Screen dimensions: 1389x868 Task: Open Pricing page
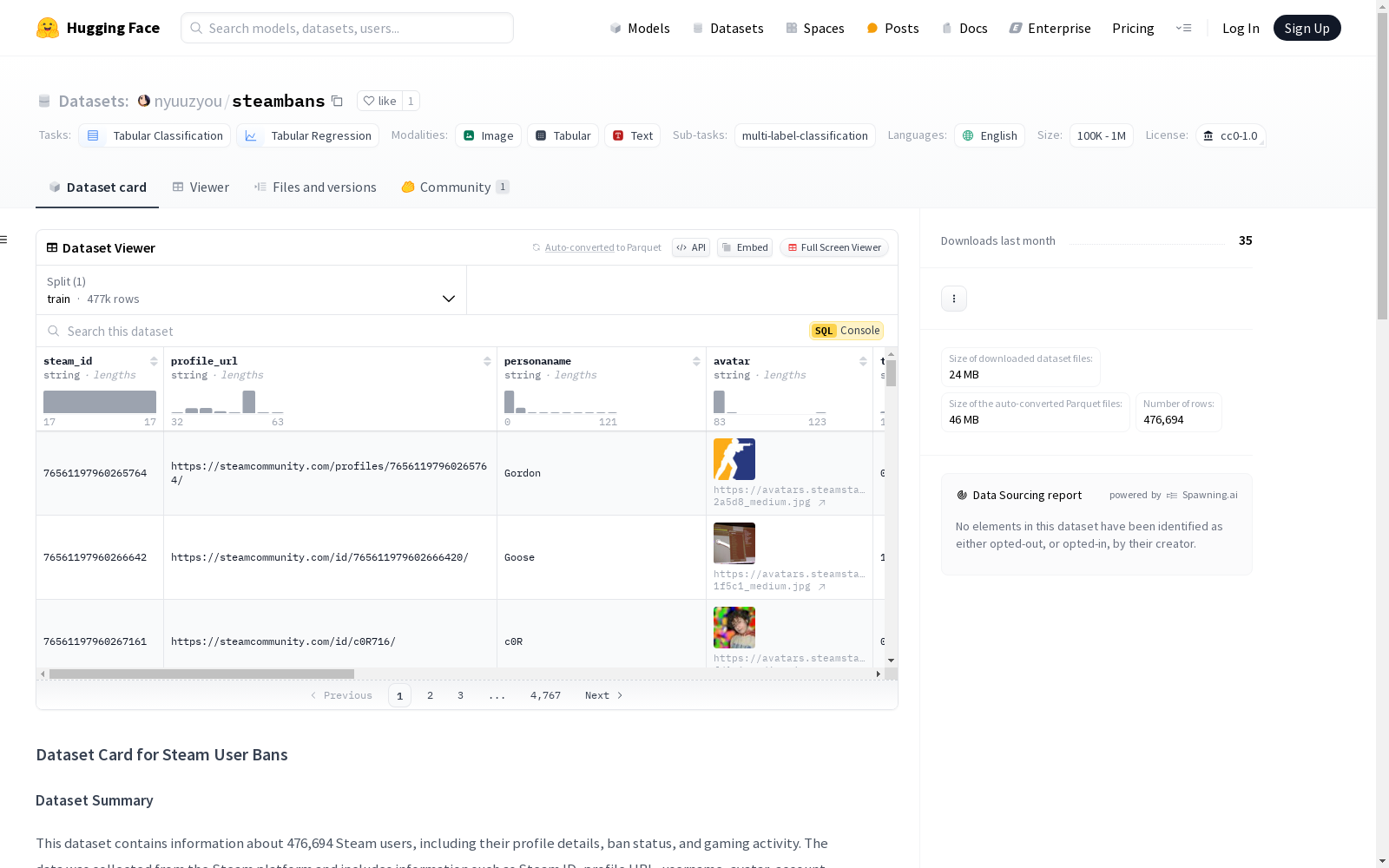1133,28
